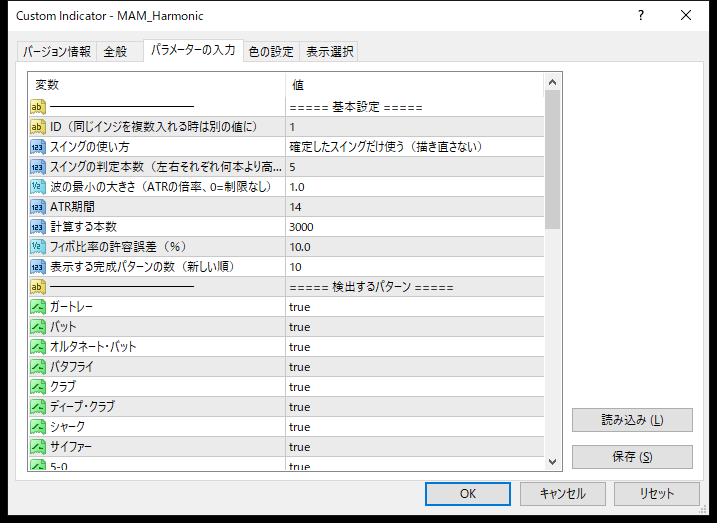The width and height of the screenshot is (717, 523).
Task: Click boolean icon next to オルタネート・バット
Action: pyautogui.click(x=38, y=347)
